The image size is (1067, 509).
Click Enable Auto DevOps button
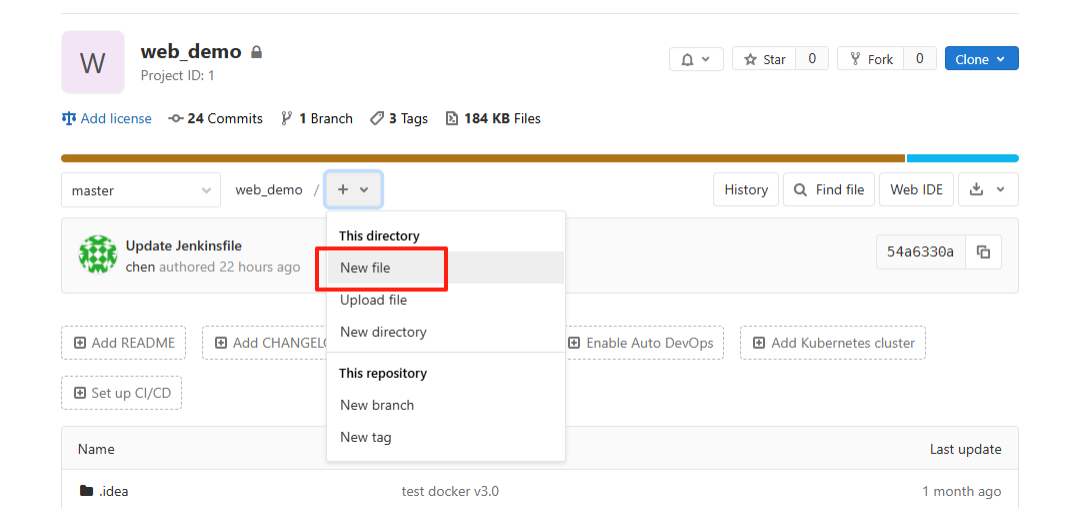pyautogui.click(x=642, y=343)
